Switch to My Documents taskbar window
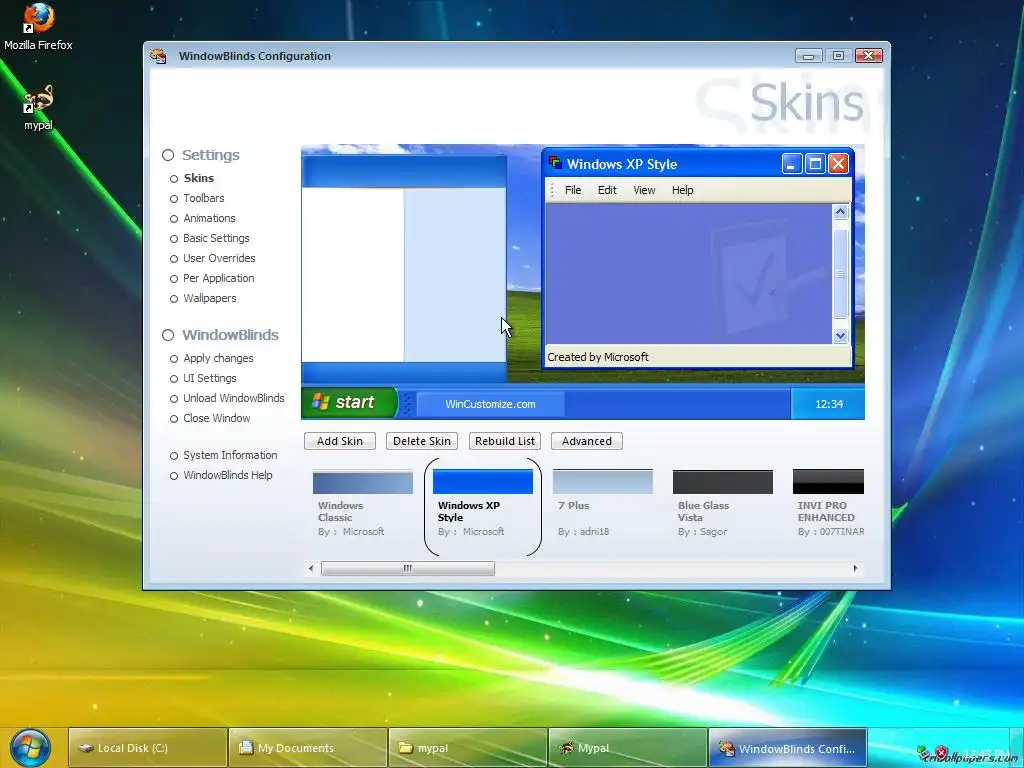This screenshot has width=1024, height=768. tap(308, 748)
